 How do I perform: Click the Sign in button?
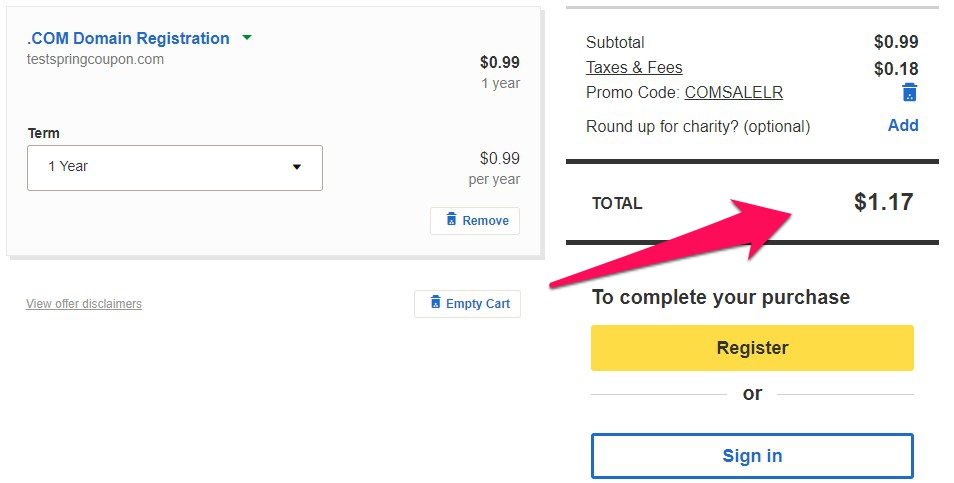coord(752,456)
